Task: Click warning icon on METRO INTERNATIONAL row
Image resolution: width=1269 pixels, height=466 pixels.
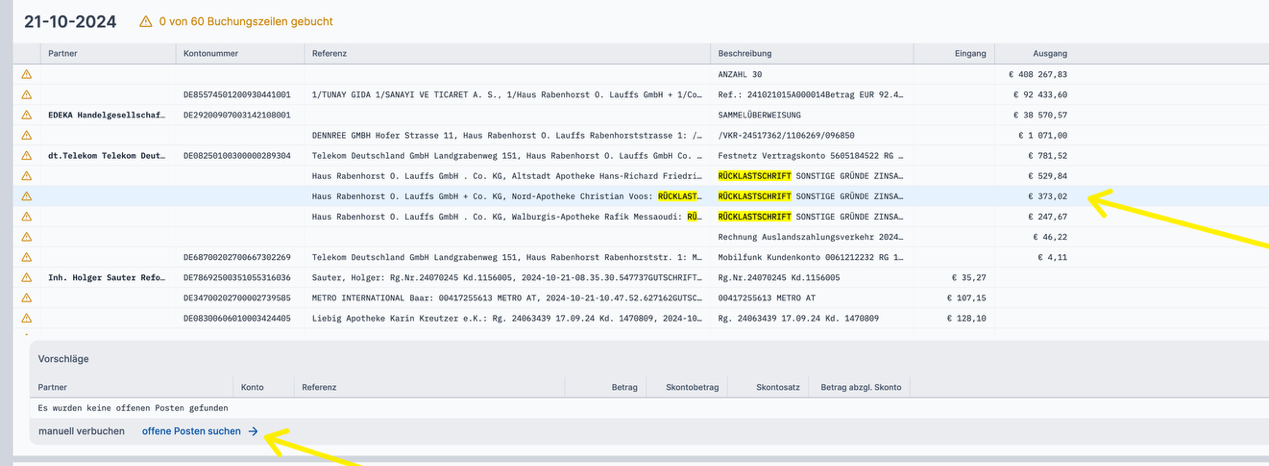Action: click(x=27, y=298)
